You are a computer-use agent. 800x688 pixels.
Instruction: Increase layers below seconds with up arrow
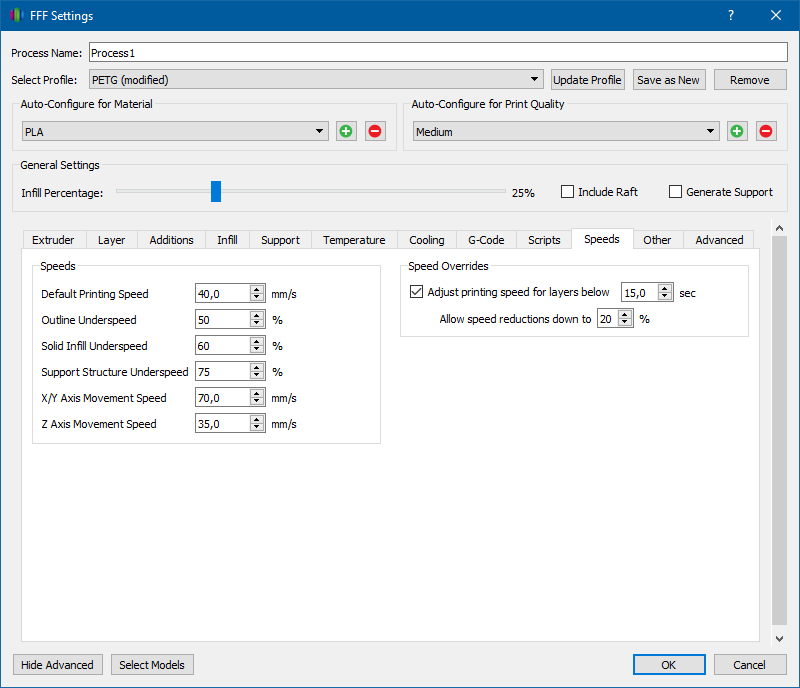pyautogui.click(x=665, y=288)
